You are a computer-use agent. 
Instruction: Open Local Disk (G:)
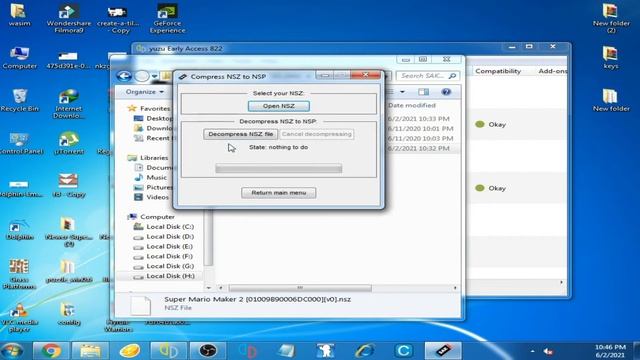(170, 266)
